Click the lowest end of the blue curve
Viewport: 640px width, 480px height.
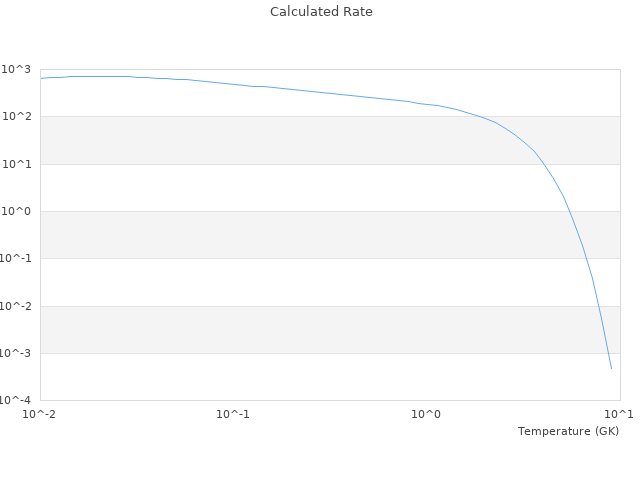click(611, 368)
